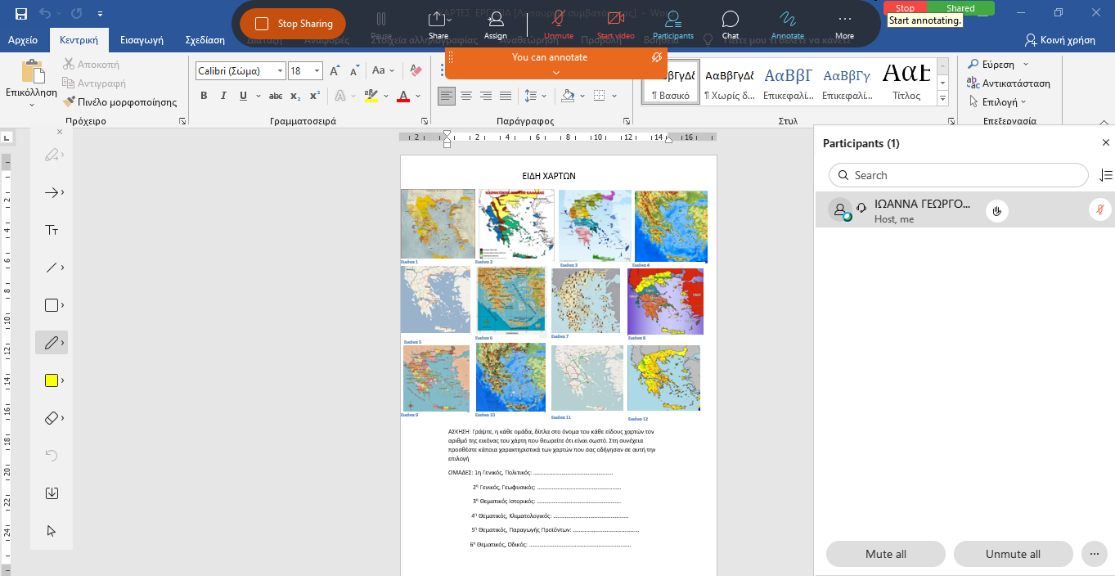Click Format Painter (Πινέλο μορφοποίησης)
The image size is (1115, 576).
point(119,102)
